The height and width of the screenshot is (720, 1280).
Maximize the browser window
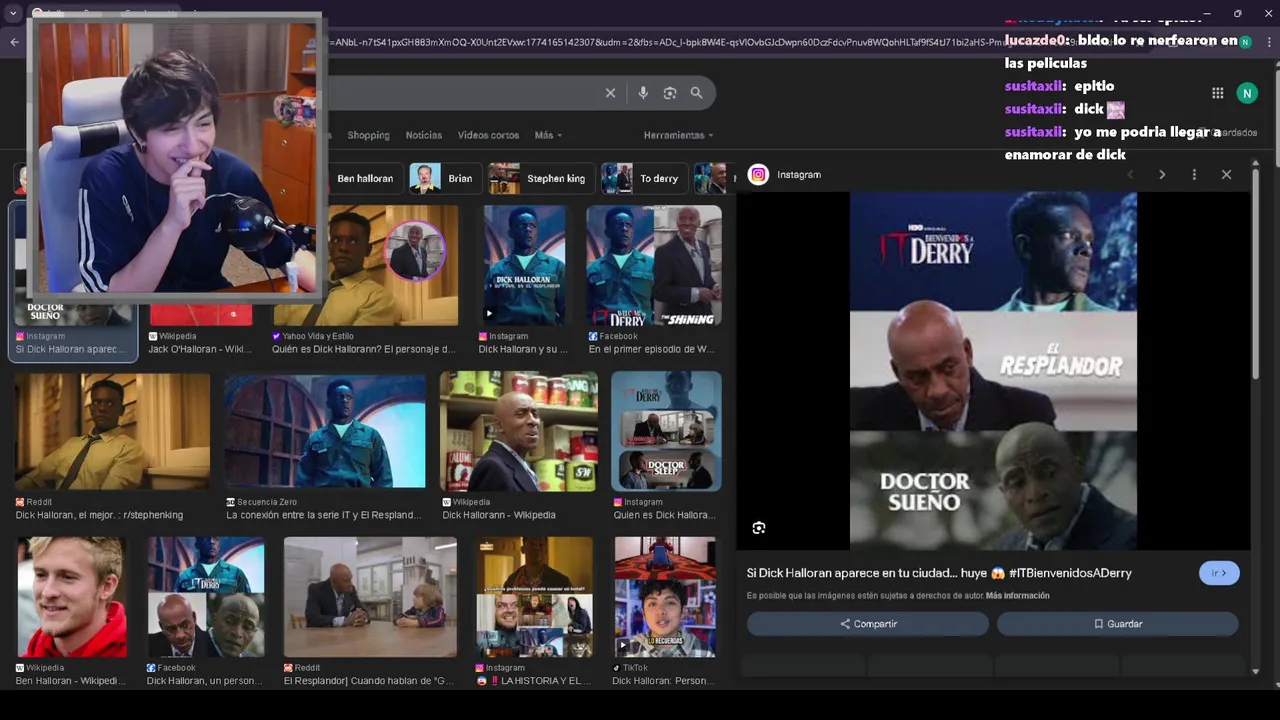click(x=1237, y=13)
